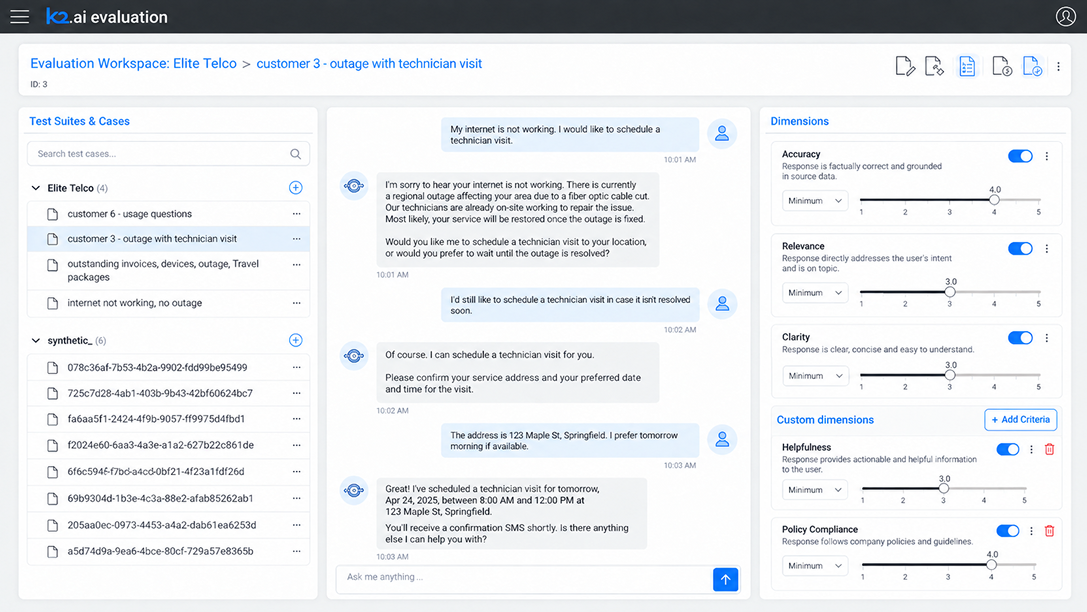
Task: Collapse the synthetic_ test suite
Action: (36, 340)
